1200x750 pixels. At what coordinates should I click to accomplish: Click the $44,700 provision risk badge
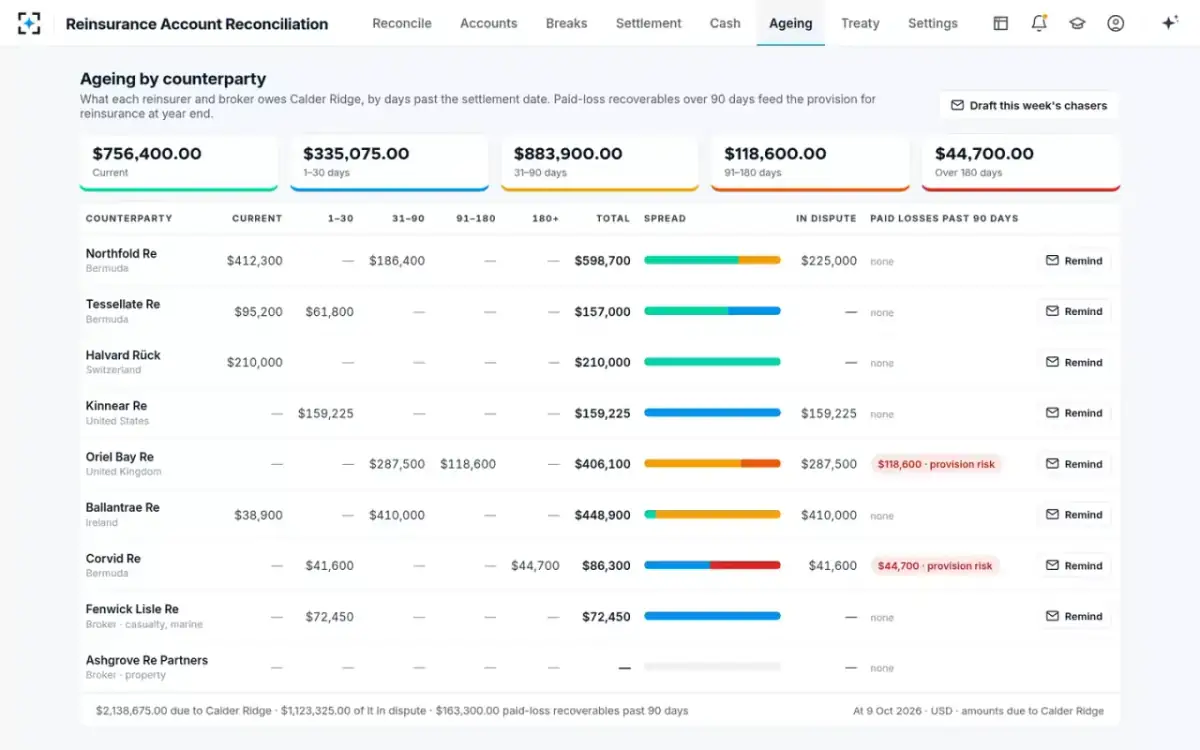point(935,566)
